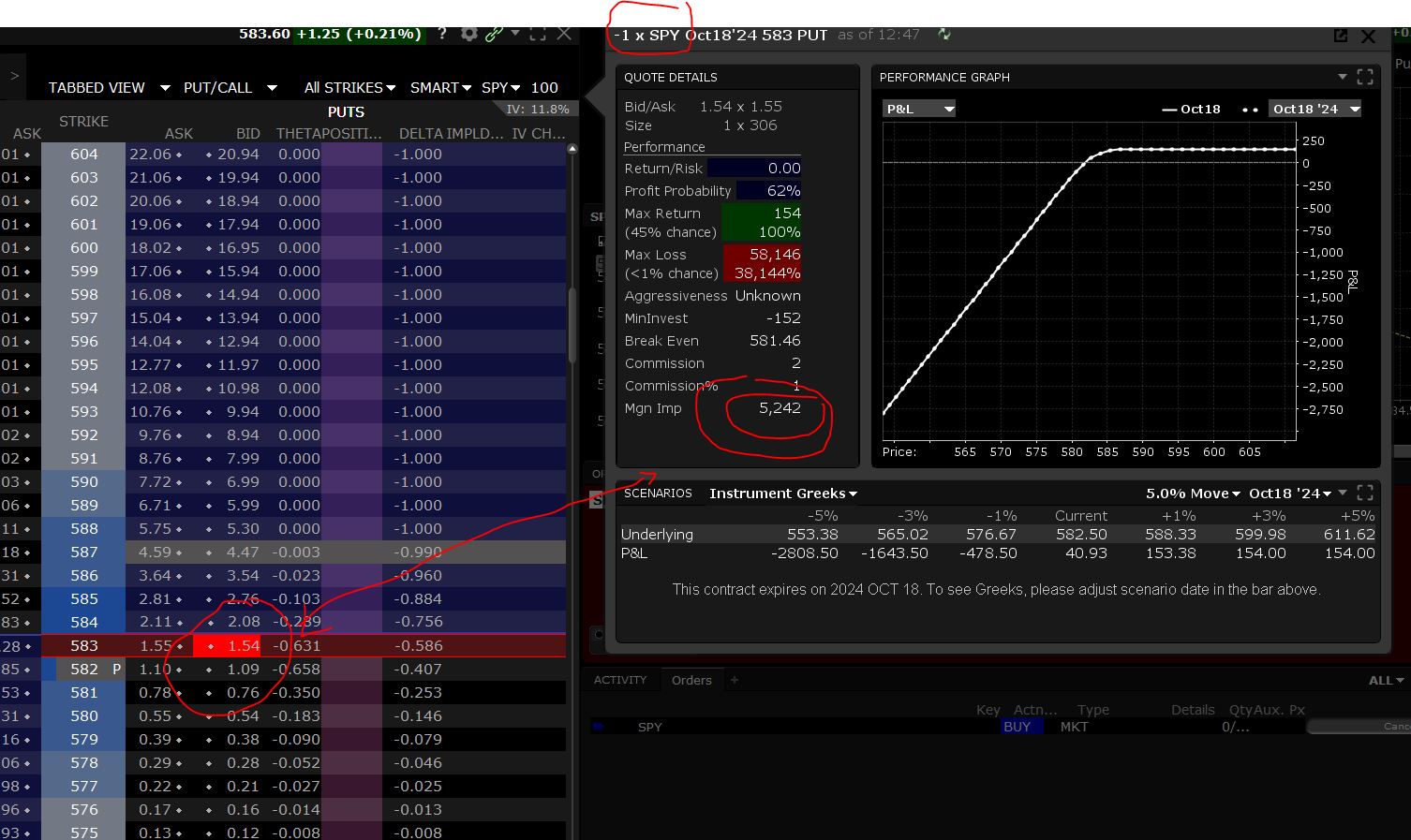Switch to the Orders tab

point(691,680)
